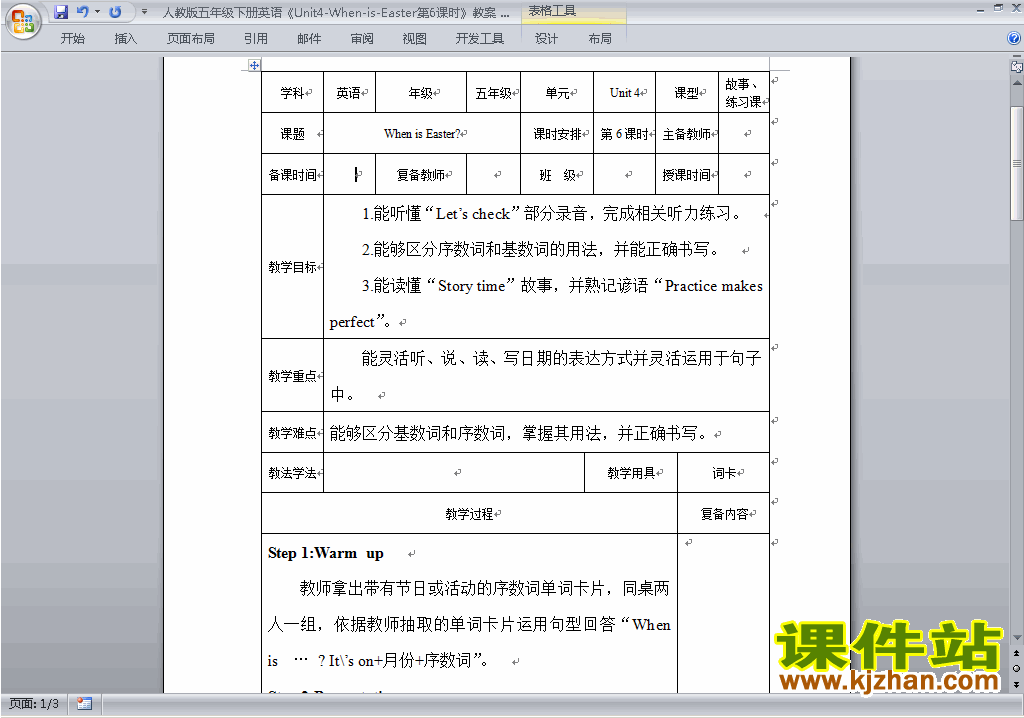Image resolution: width=1024 pixels, height=718 pixels.
Task: Open the table tools 设计 tab
Action: (546, 39)
